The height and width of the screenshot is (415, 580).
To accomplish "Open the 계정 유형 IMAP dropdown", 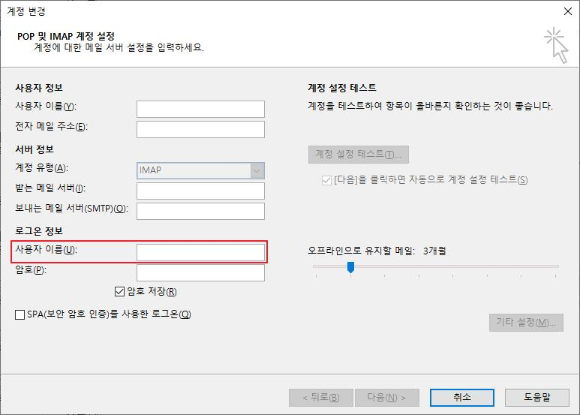I will [200, 171].
